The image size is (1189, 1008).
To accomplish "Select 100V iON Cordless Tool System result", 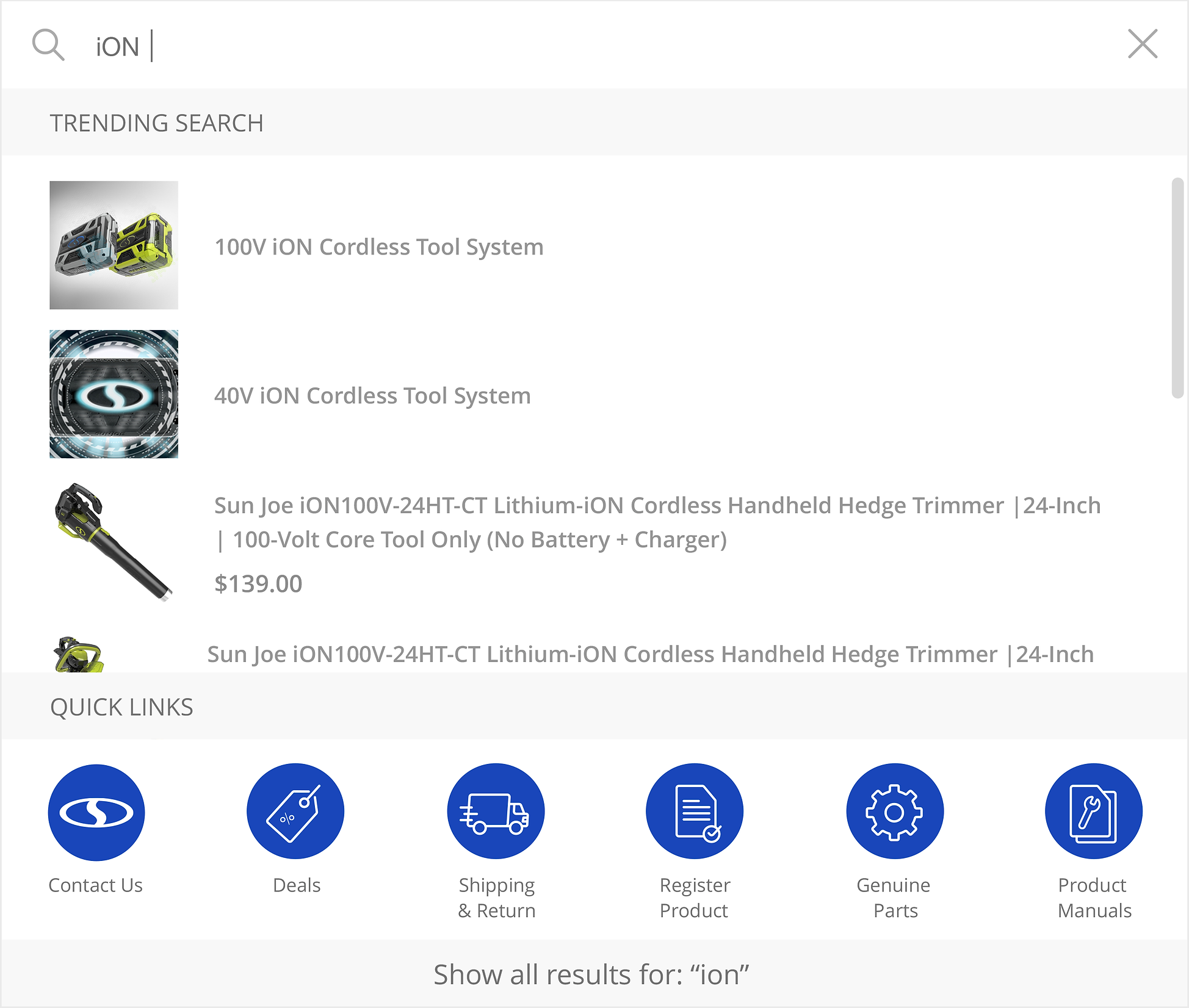I will coord(379,247).
